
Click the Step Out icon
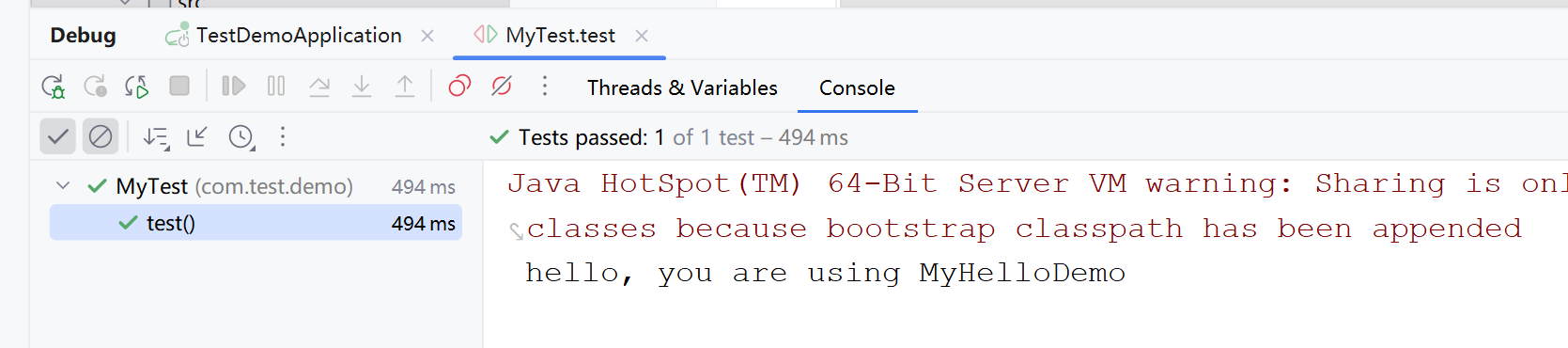pos(405,87)
